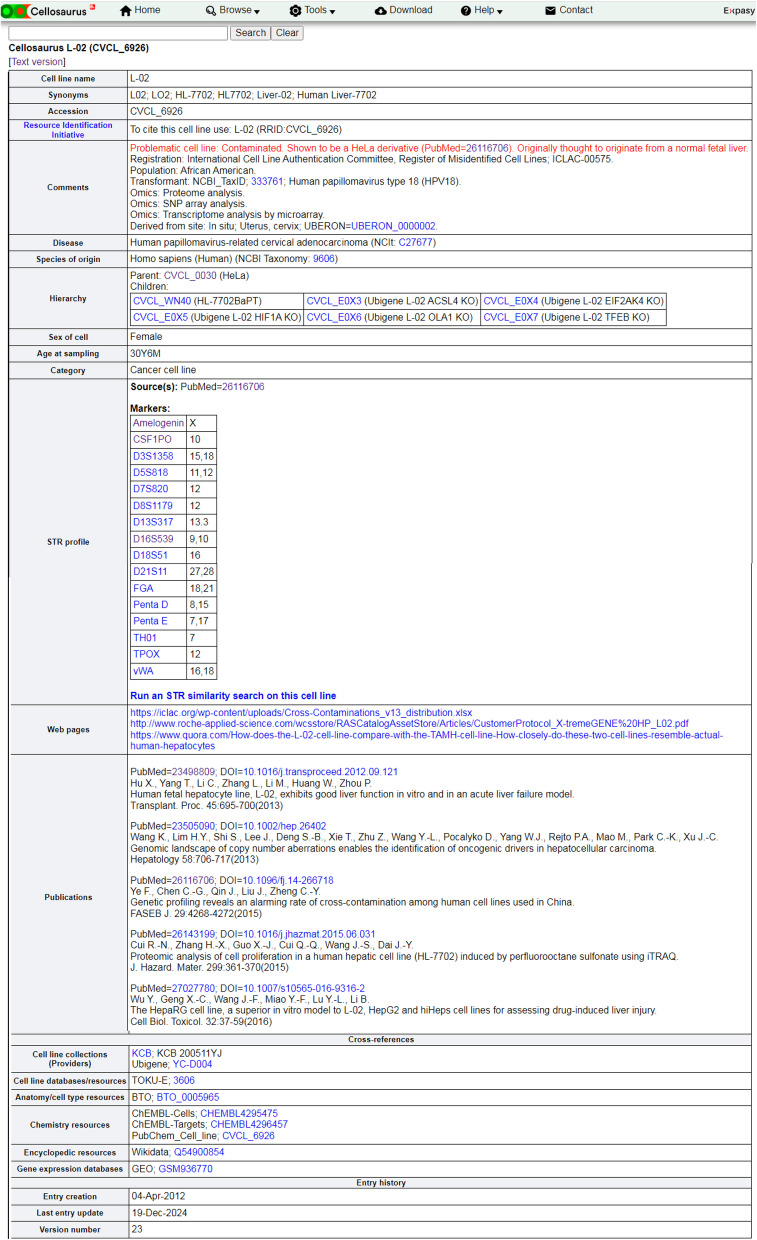
Task: Open GEO entry GSM936770
Action: coord(184,1168)
